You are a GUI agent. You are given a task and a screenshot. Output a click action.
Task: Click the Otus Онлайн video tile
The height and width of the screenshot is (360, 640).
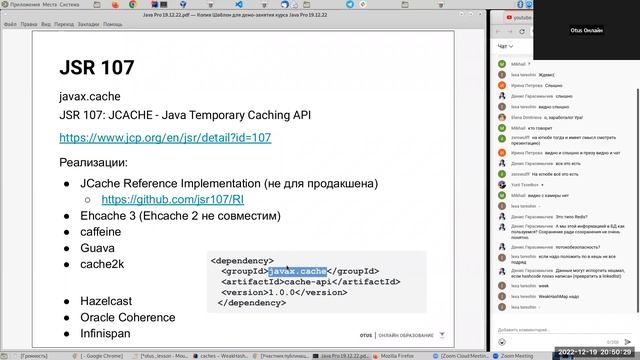pos(587,30)
